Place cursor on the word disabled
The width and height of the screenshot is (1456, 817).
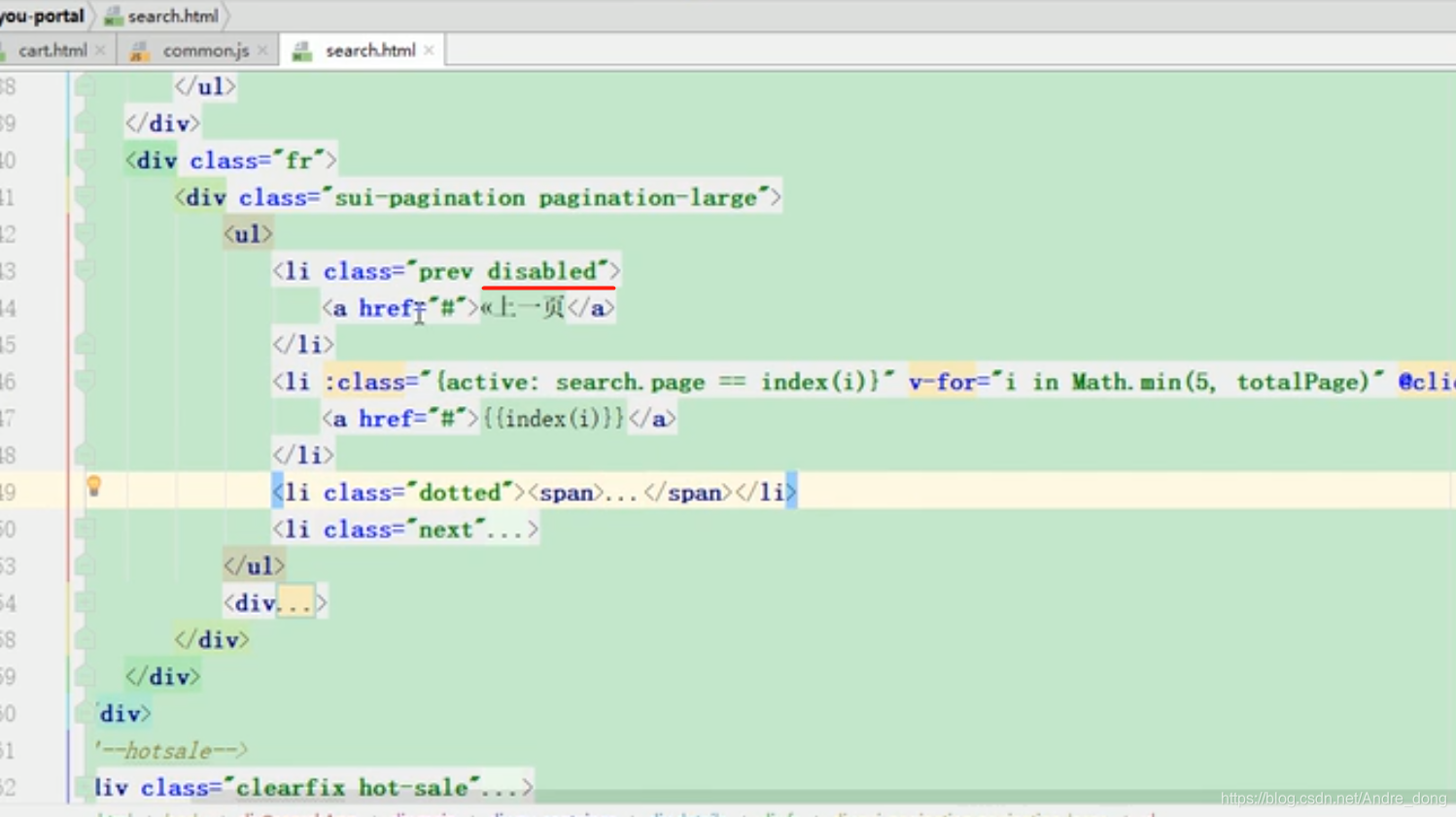point(541,271)
